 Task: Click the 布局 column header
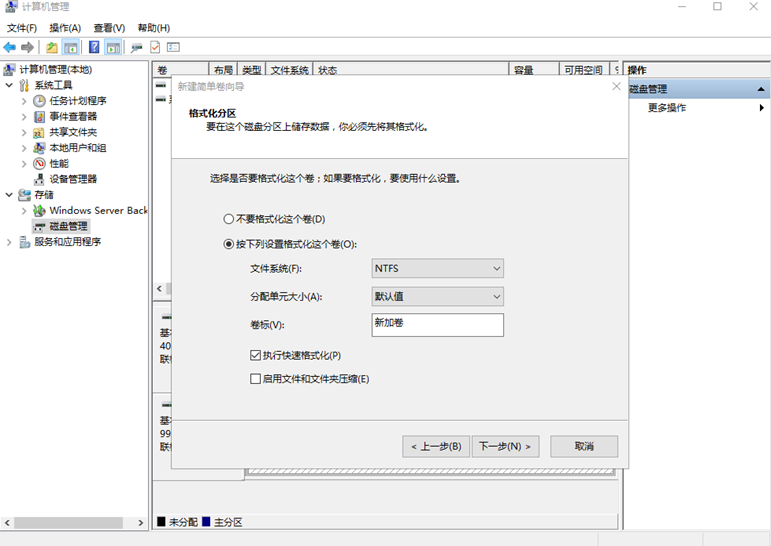coord(223,70)
